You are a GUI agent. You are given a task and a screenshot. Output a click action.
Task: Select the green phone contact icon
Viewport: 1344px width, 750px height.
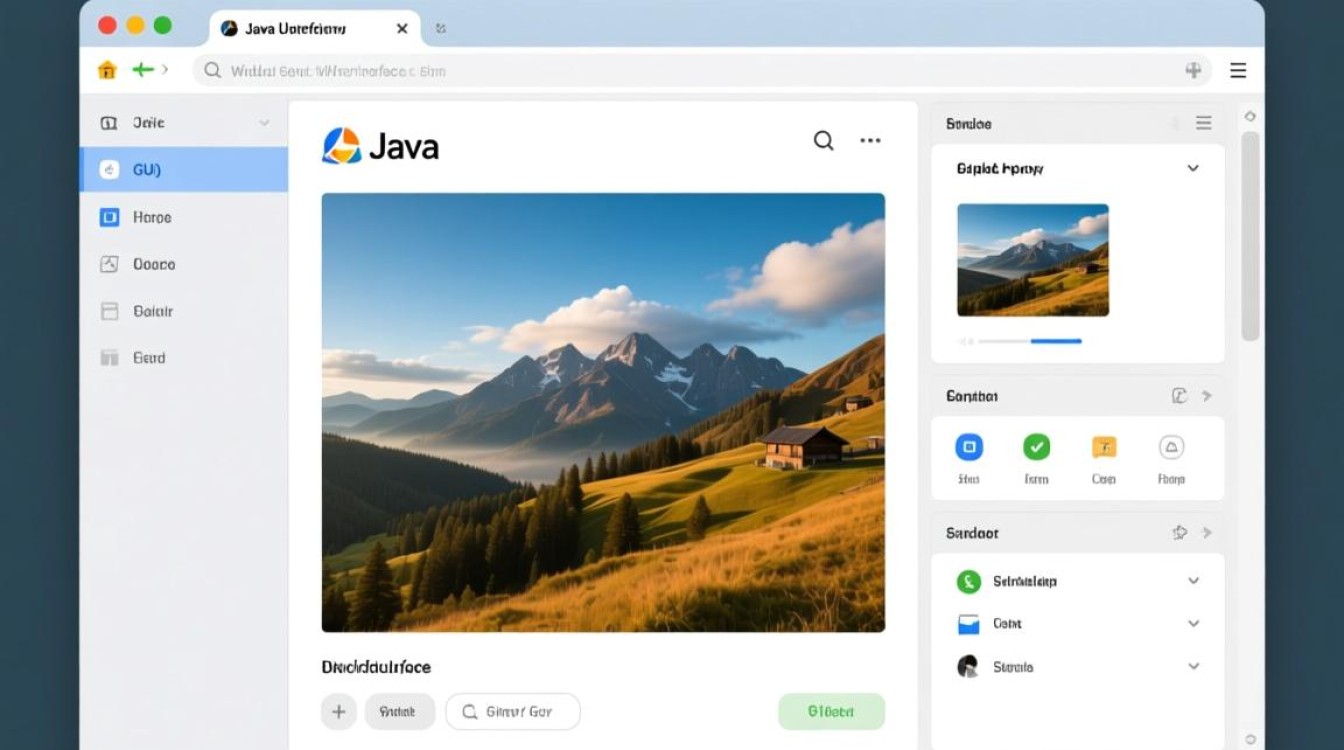968,581
